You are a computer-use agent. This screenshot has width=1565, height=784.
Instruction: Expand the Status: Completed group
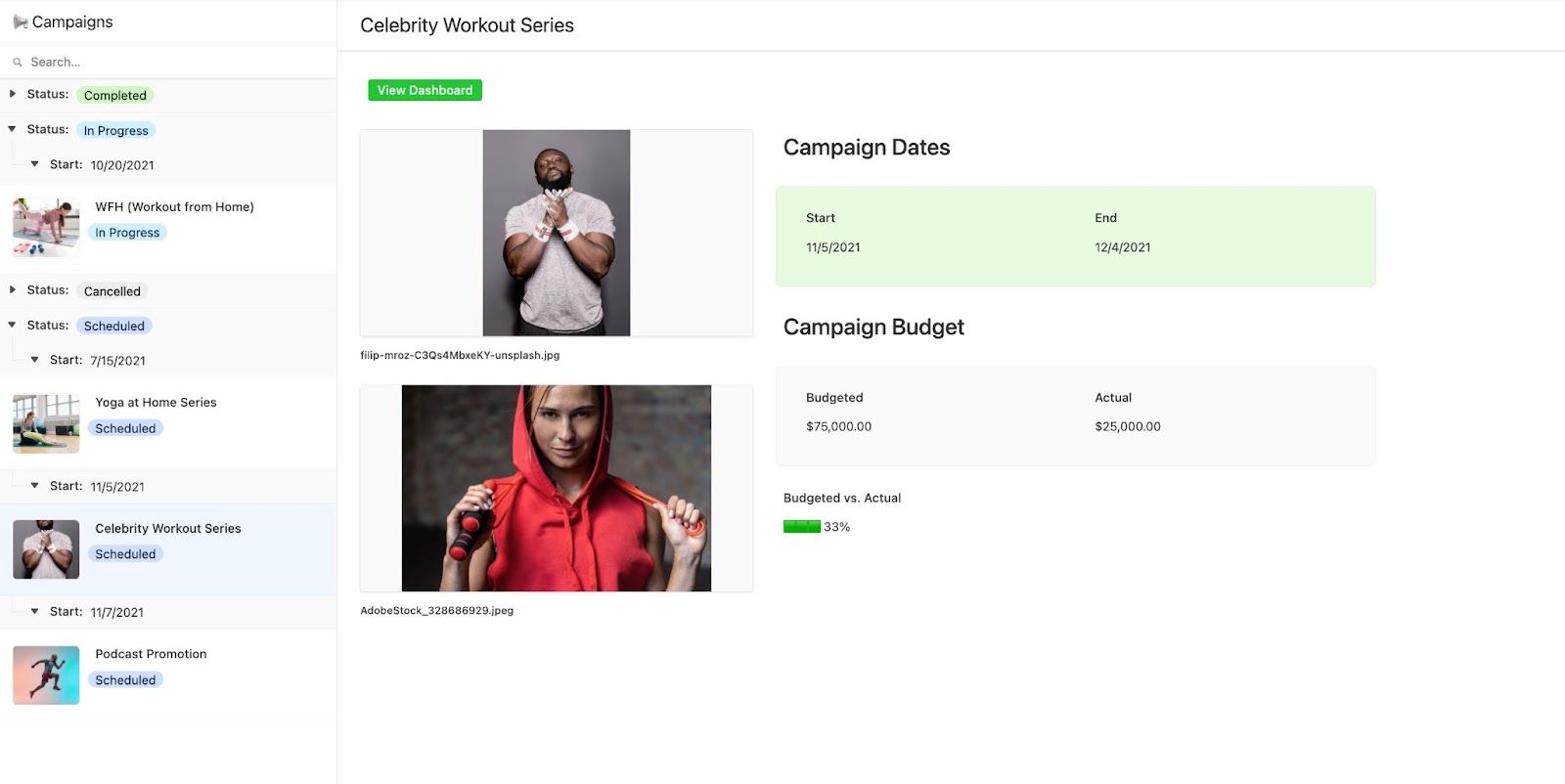pyautogui.click(x=13, y=94)
